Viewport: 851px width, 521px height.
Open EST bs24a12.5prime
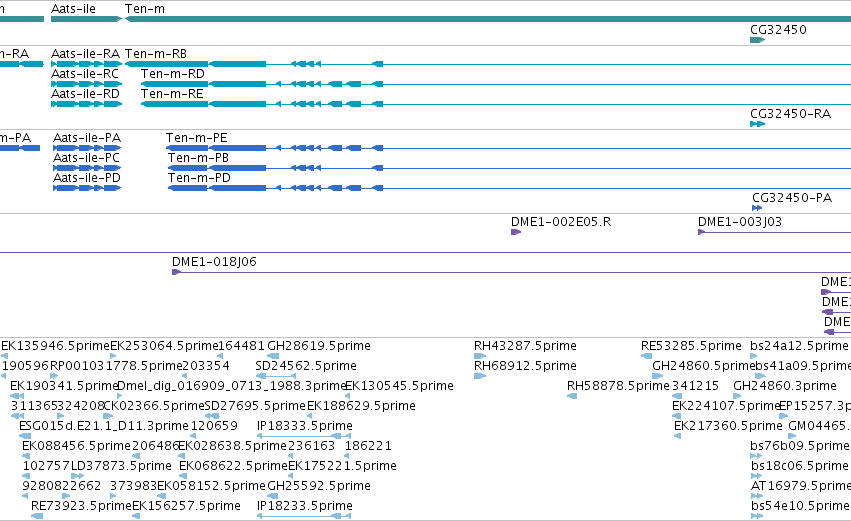tap(799, 346)
